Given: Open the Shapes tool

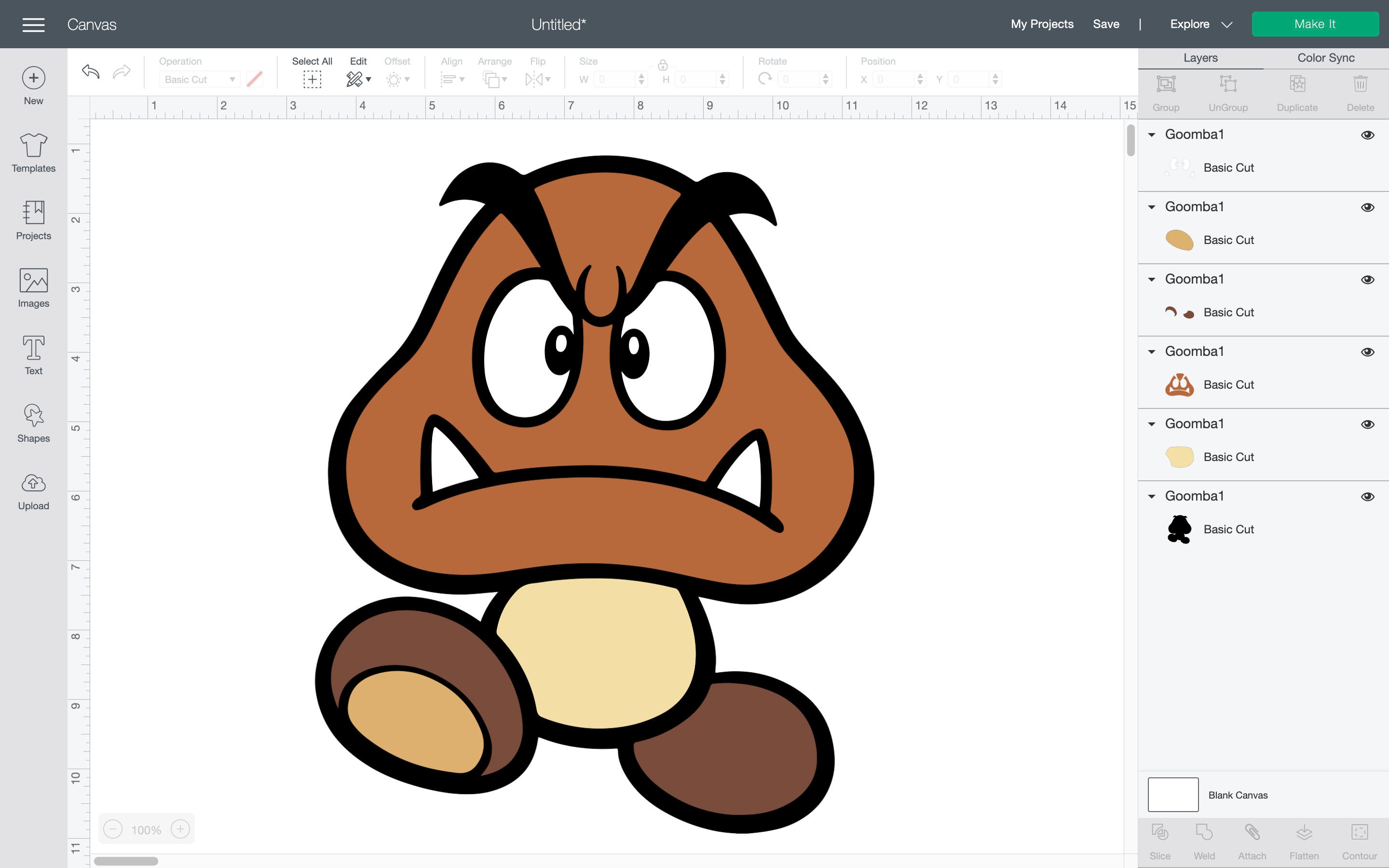Looking at the screenshot, I should [x=33, y=422].
